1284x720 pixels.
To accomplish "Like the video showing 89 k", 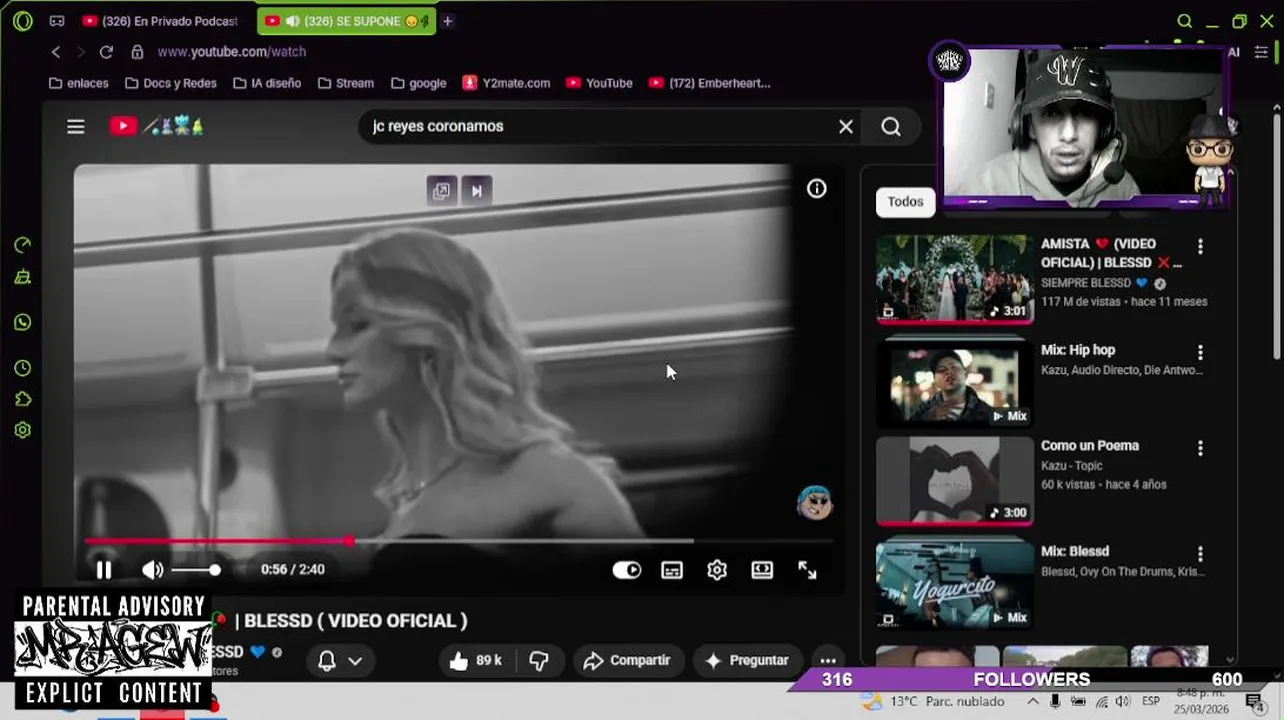I will click(476, 660).
